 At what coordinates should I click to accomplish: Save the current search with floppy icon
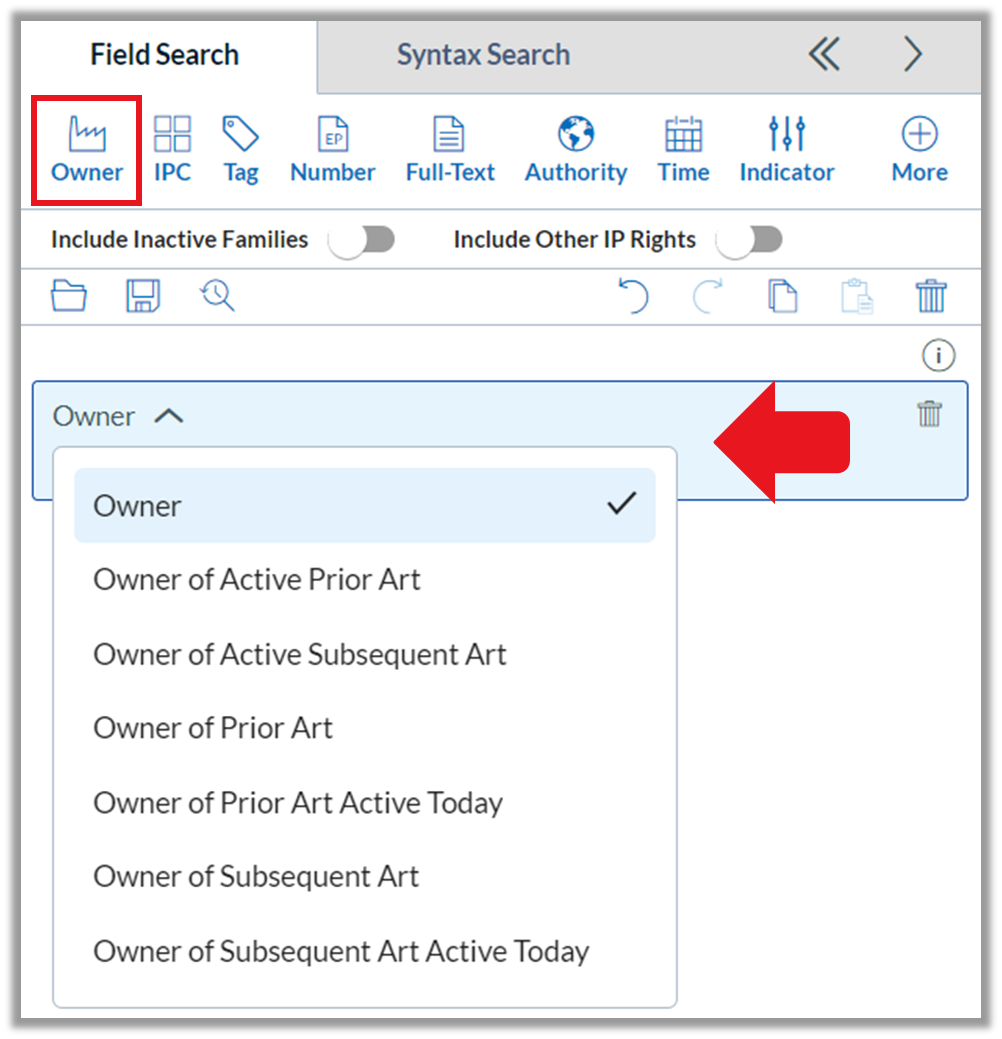coord(143,296)
